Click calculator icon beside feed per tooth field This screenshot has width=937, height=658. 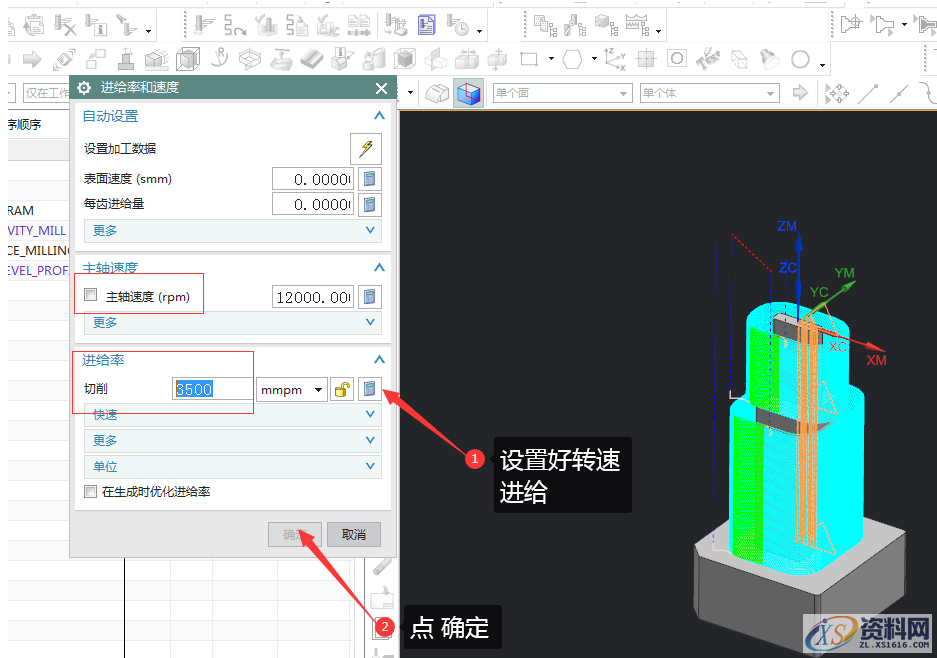click(x=369, y=204)
